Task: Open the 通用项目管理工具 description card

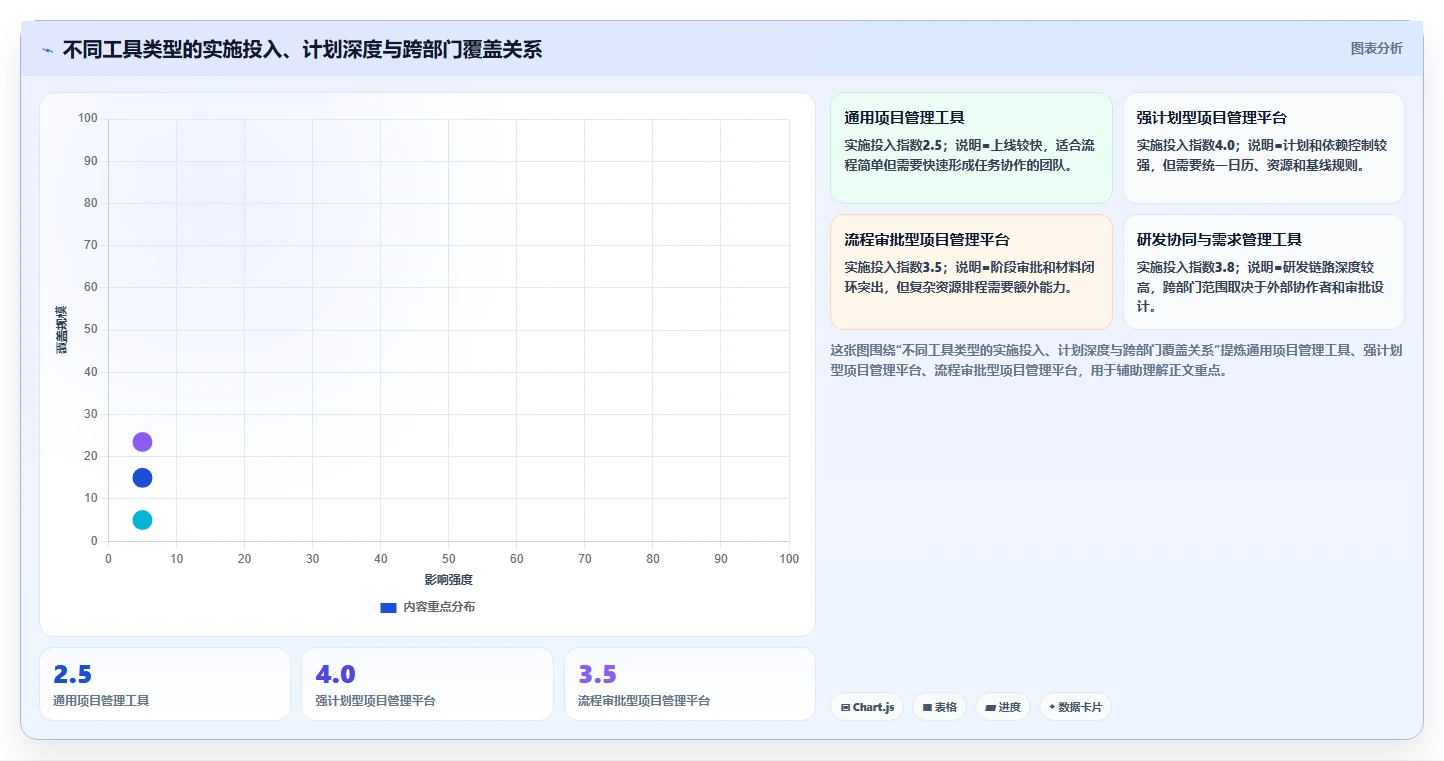Action: (x=971, y=148)
